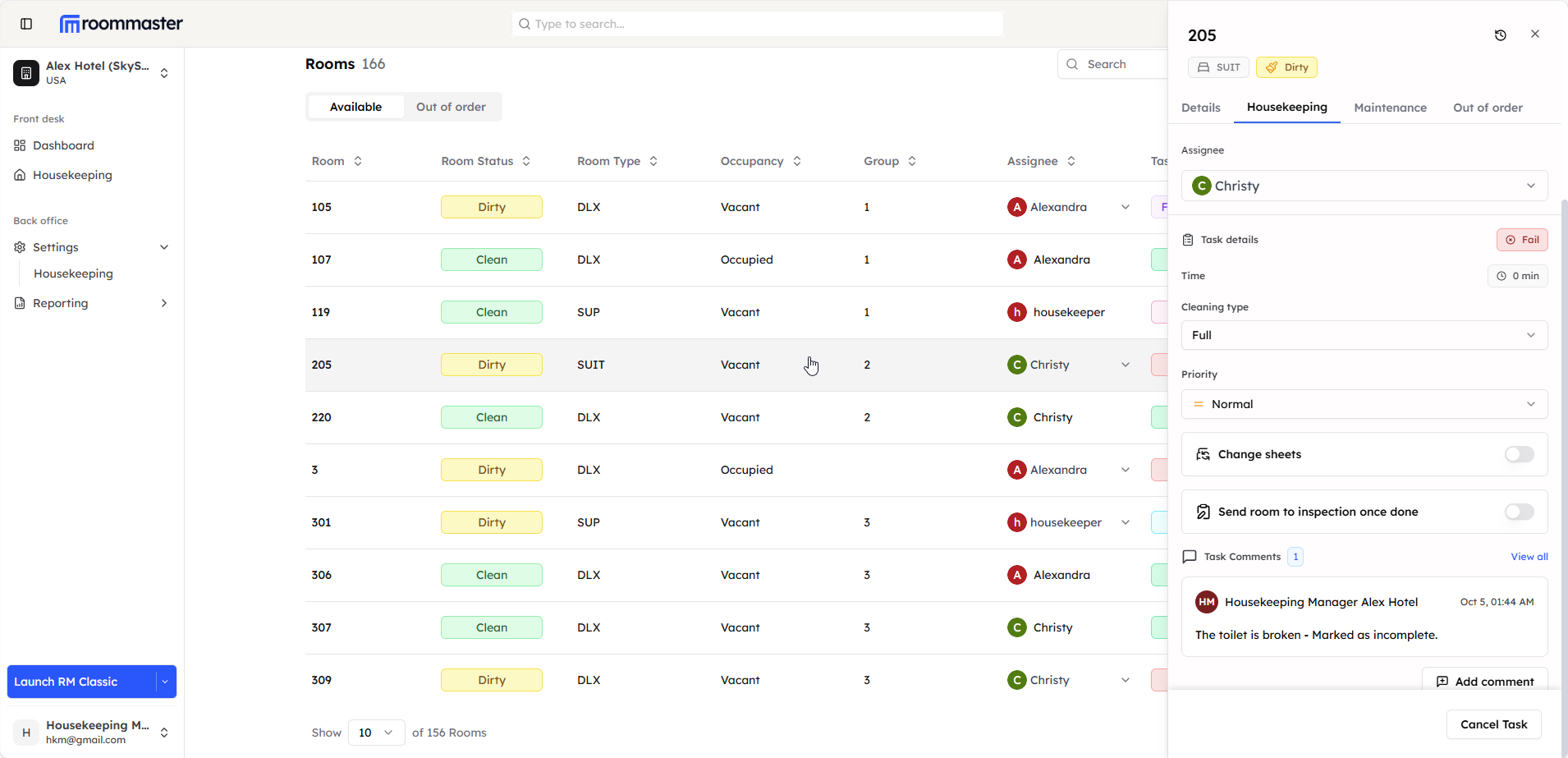Open the Priority Normal dropdown
The image size is (1568, 758).
point(1364,404)
